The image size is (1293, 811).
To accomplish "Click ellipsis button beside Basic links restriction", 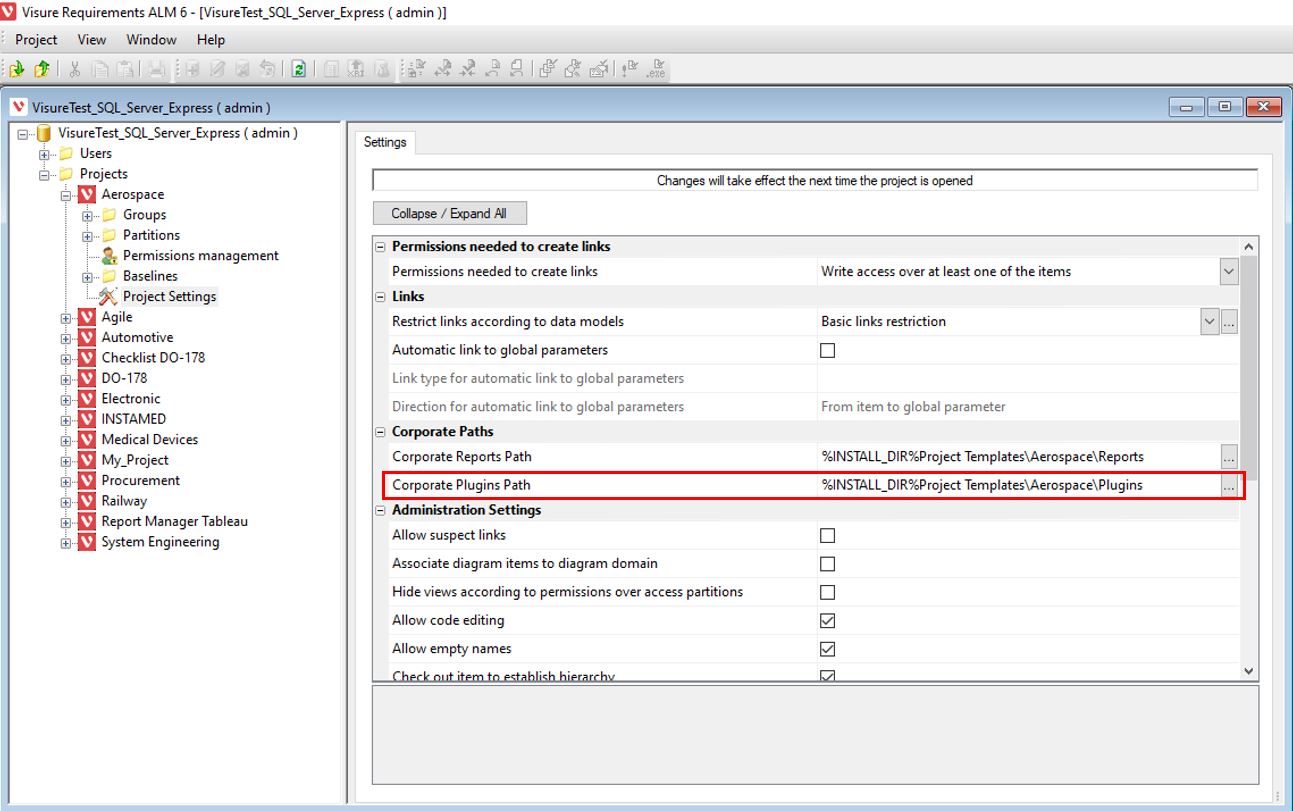I will [1229, 322].
